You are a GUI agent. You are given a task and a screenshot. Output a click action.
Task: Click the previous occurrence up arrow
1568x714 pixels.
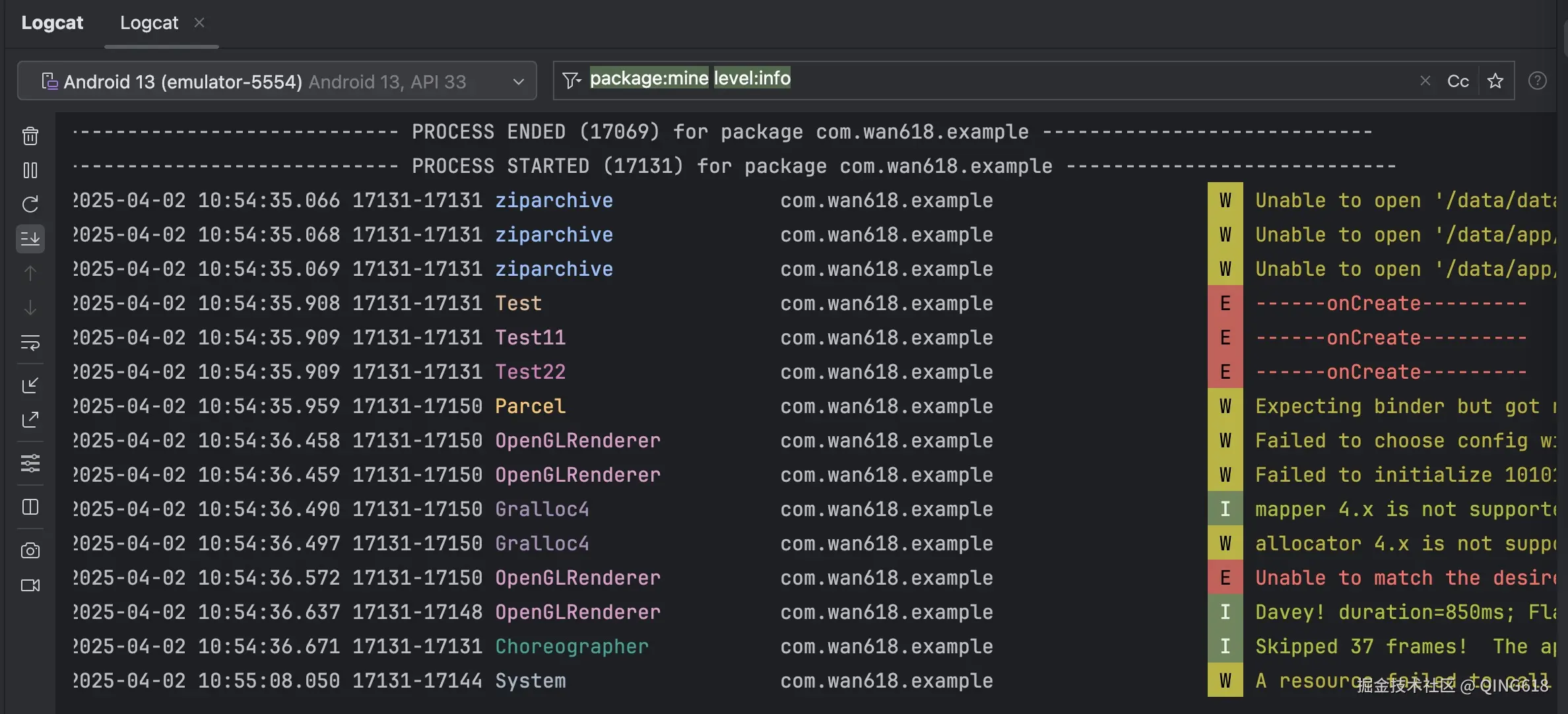coord(30,273)
